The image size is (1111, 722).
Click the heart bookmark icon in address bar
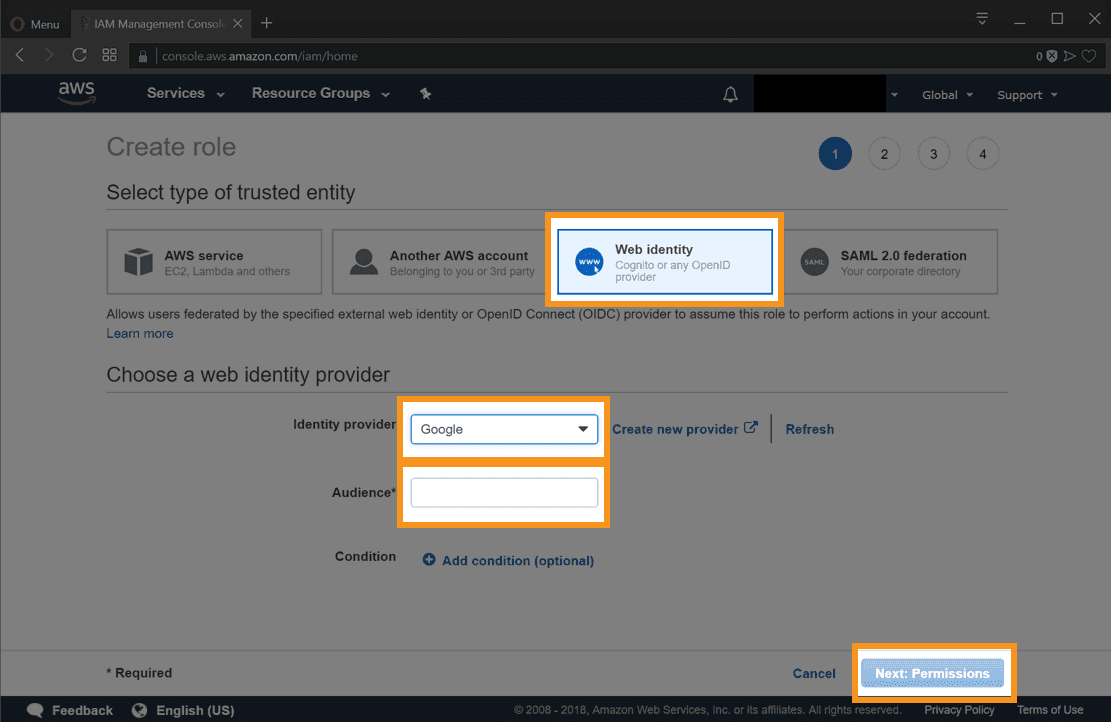[1089, 57]
